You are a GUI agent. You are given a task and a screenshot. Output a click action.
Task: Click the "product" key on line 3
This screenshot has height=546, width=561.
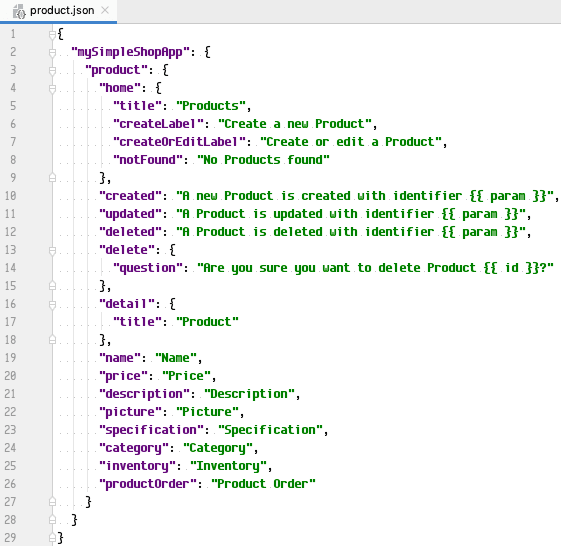coord(116,70)
